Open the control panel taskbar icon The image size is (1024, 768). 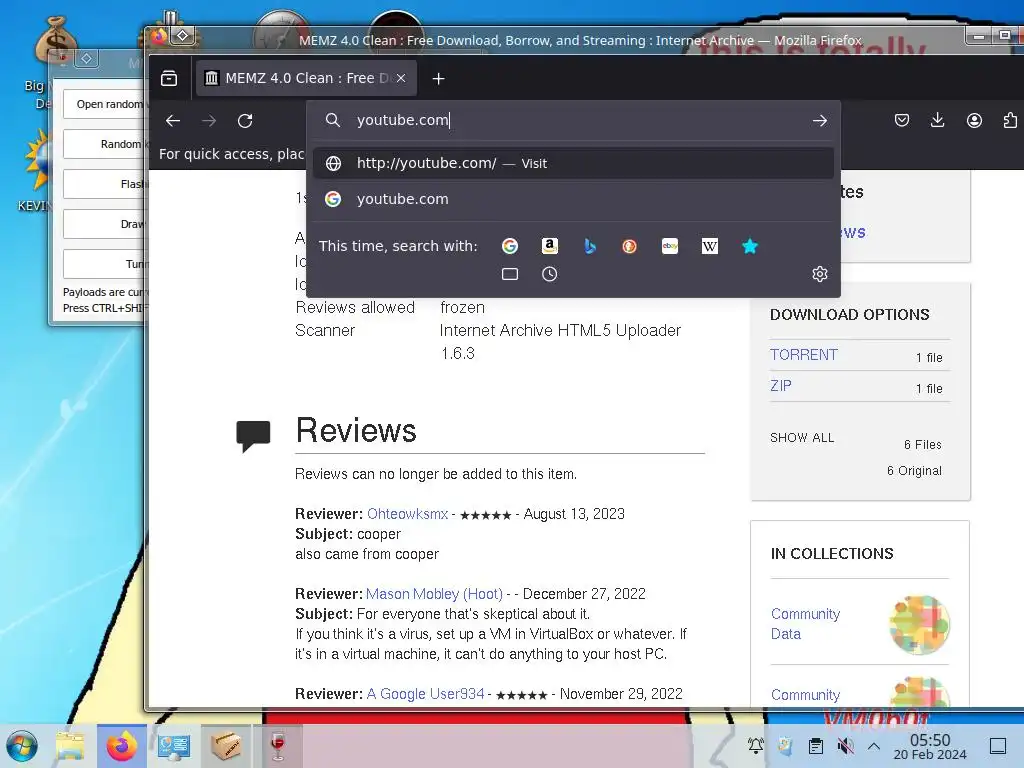[x=174, y=746]
